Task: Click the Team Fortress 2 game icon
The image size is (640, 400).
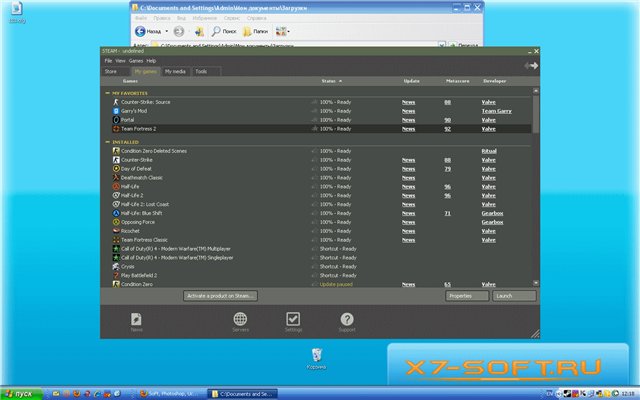Action: click(x=116, y=129)
